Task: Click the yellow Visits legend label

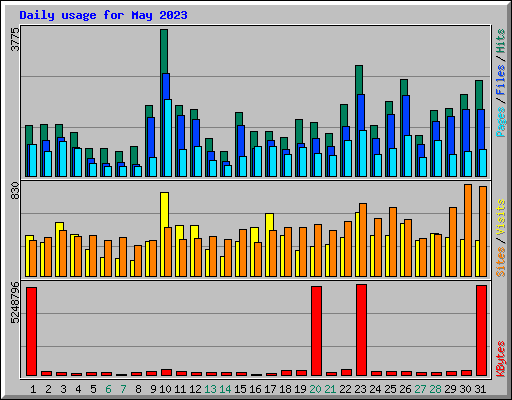Action: [x=501, y=218]
